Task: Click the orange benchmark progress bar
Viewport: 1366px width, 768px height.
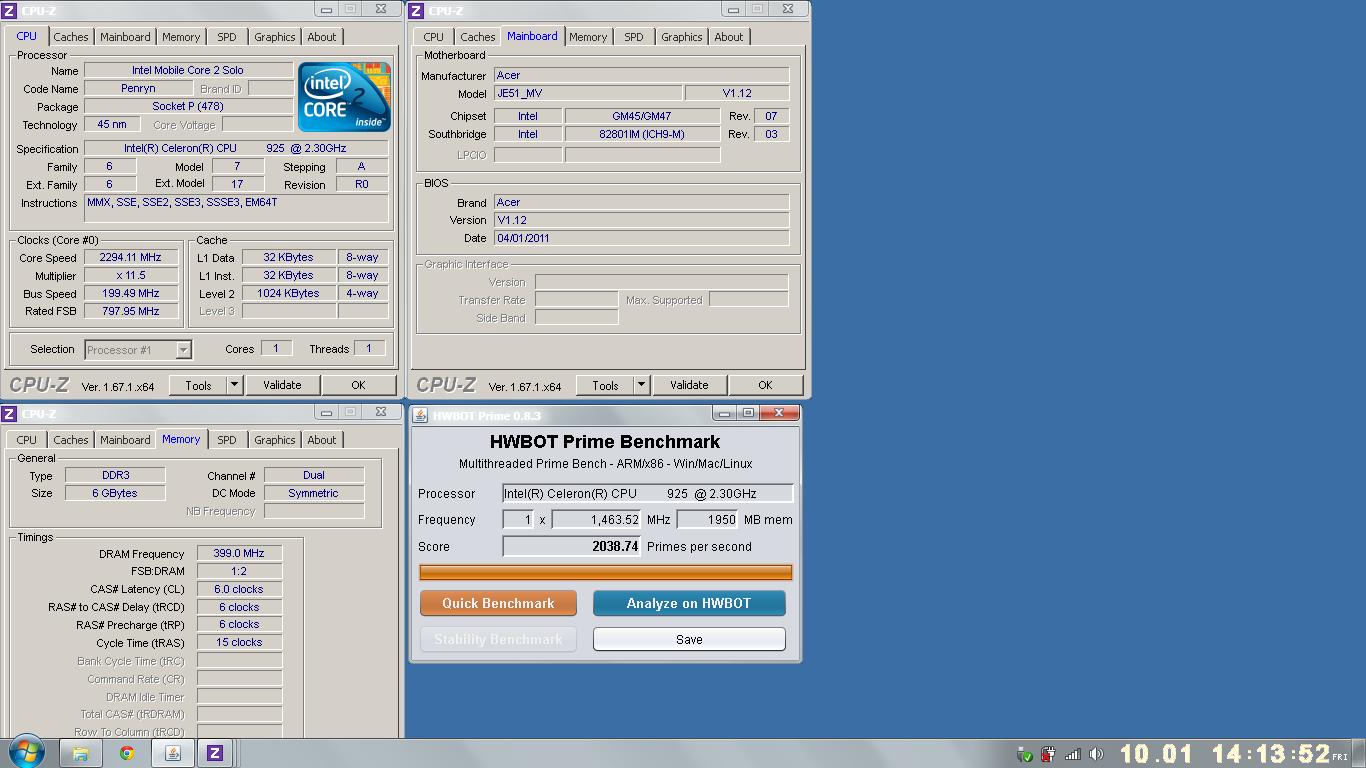Action: click(605, 572)
